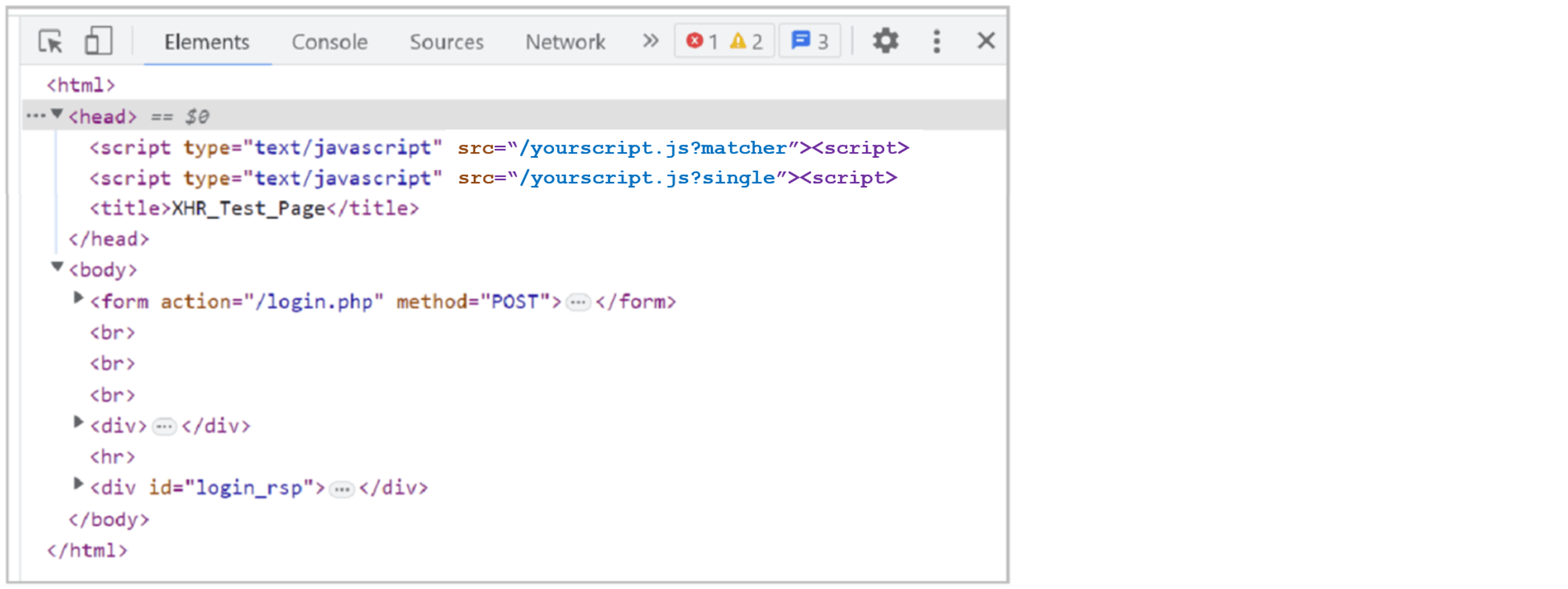Viewport: 1568px width, 589px height.
Task: Select the Elements tab
Action: (x=207, y=42)
